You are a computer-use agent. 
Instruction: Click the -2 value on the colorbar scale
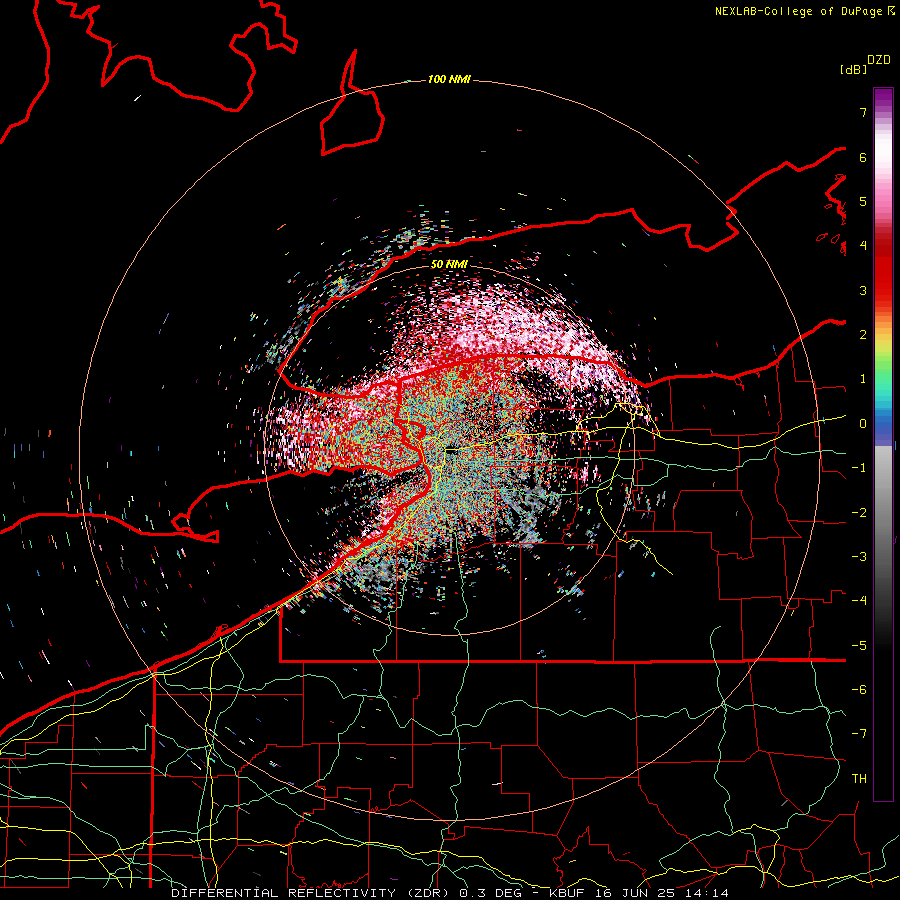tap(859, 513)
